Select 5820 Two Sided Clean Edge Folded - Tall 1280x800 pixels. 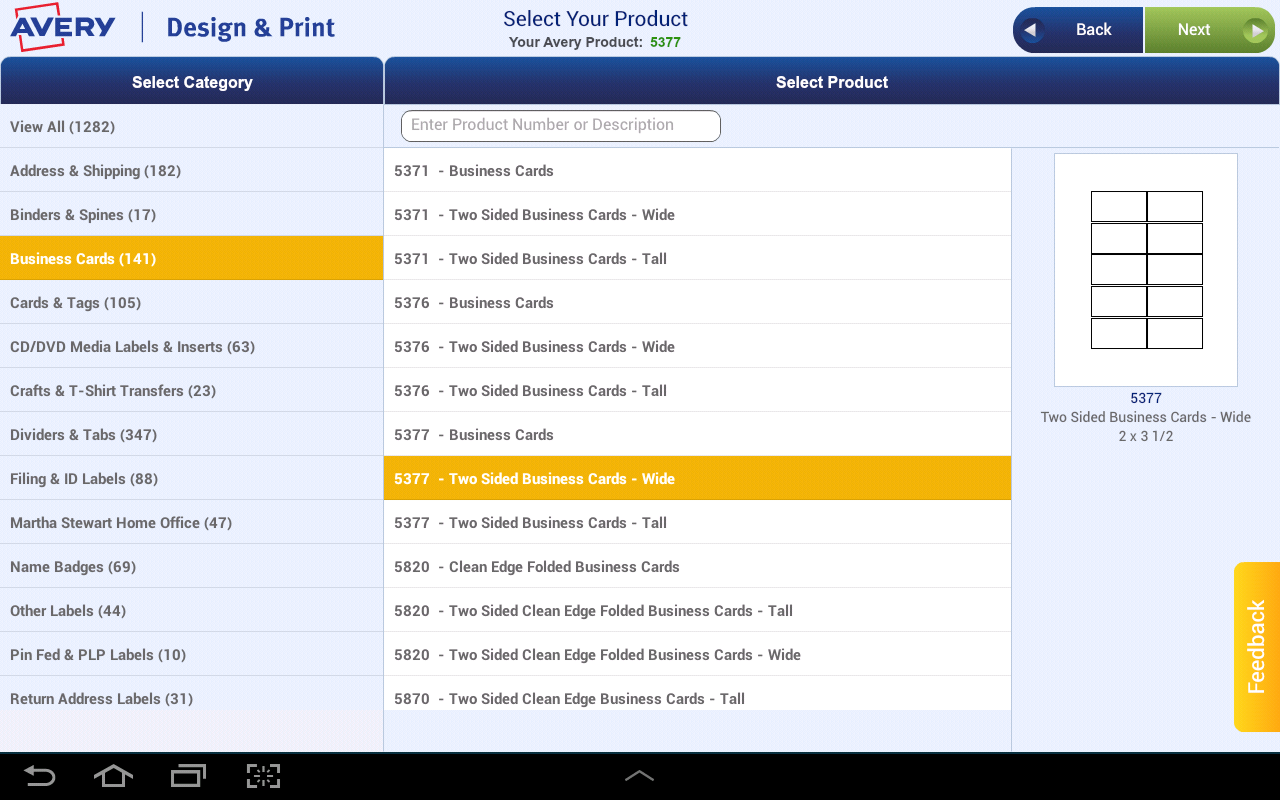tap(697, 611)
